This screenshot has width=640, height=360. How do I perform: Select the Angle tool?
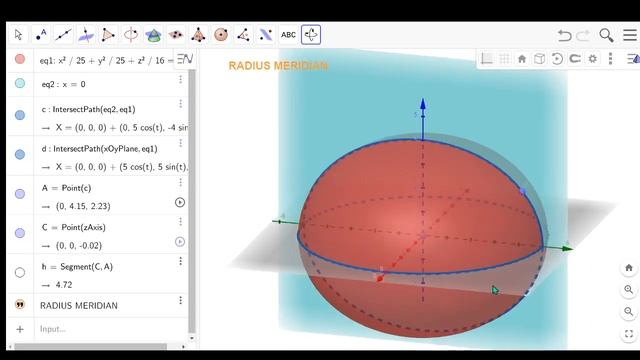[x=243, y=35]
